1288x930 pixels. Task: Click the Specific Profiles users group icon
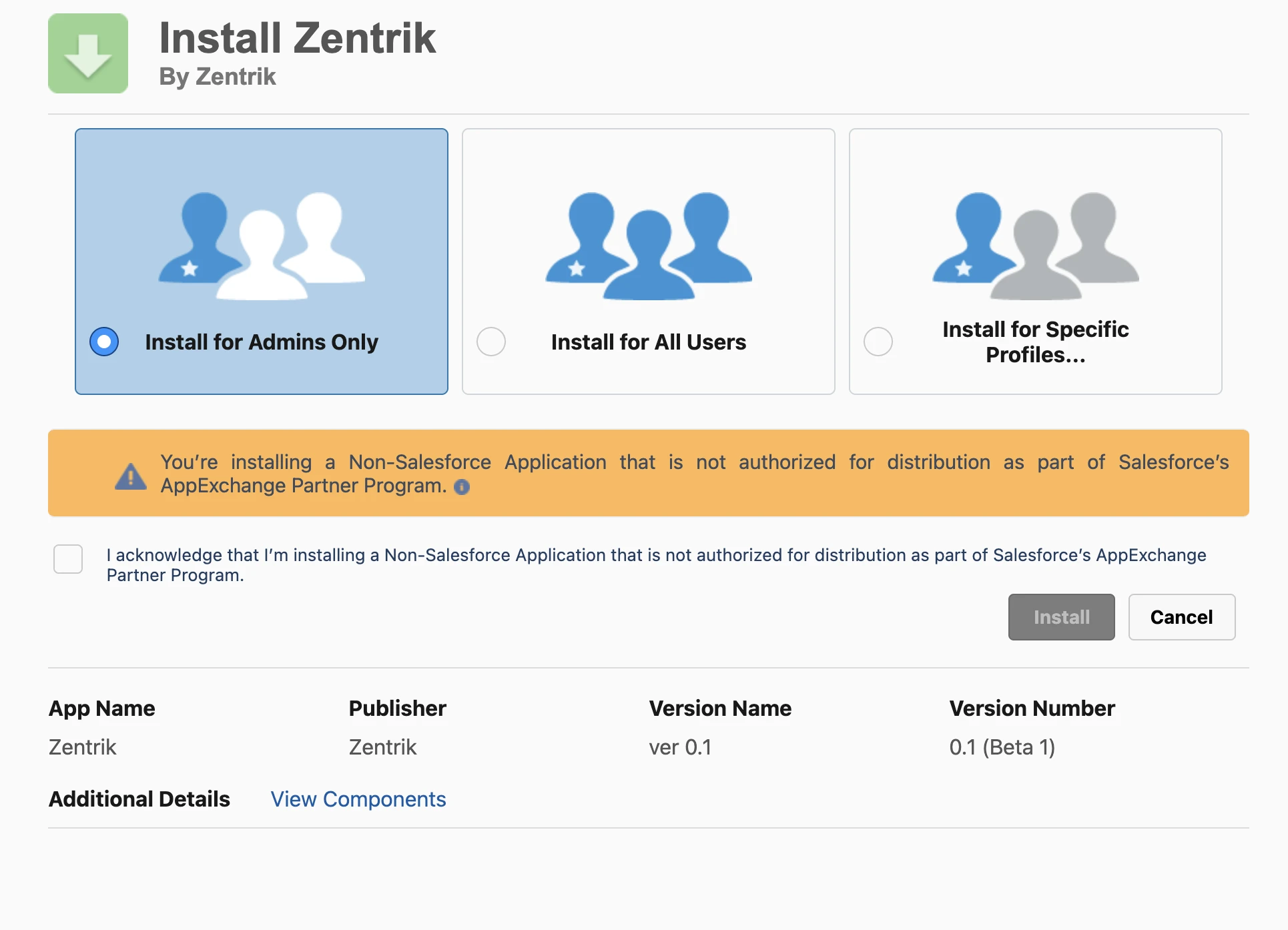[1036, 246]
